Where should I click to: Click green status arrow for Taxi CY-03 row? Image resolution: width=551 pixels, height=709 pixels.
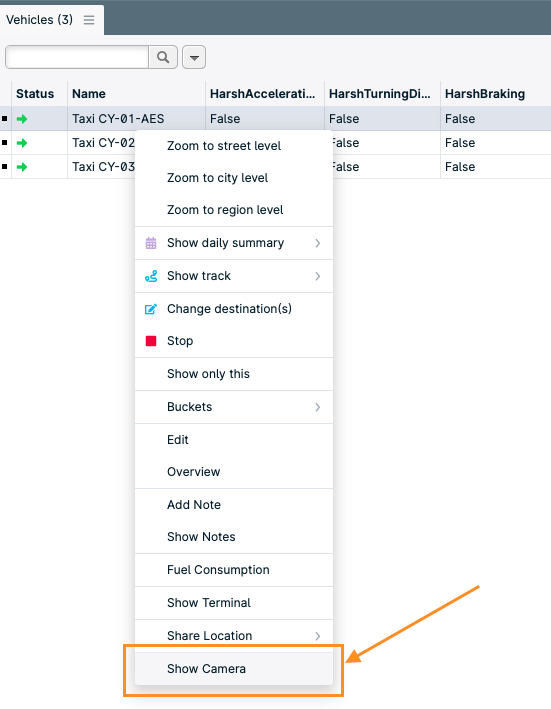coord(22,167)
